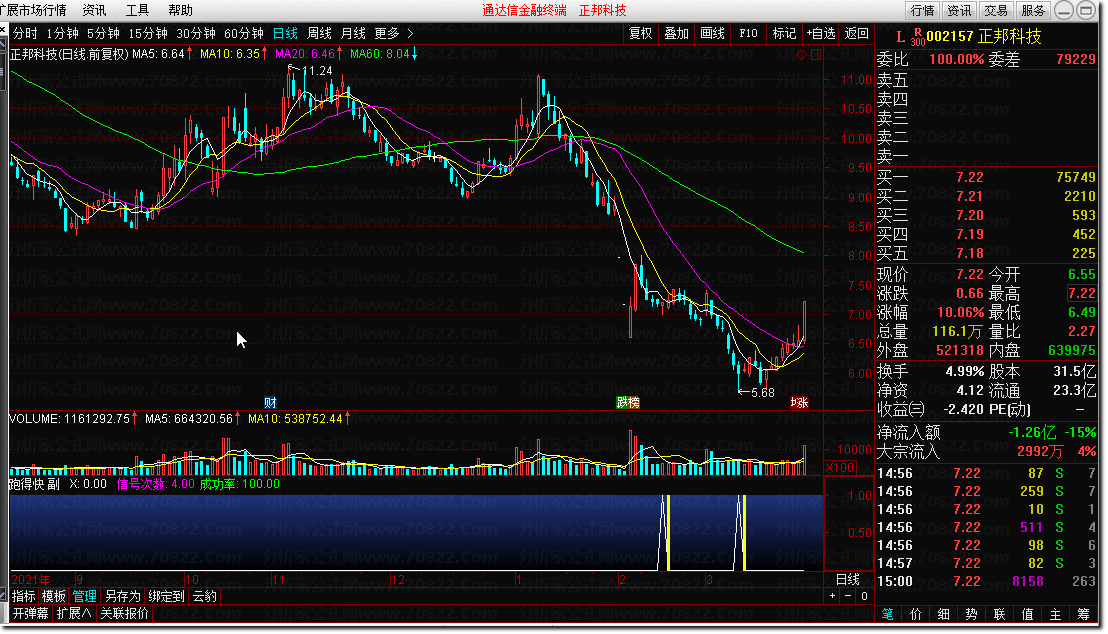The width and height of the screenshot is (1108, 634).
Task: Open 关联报价 related quotes
Action: pos(124,614)
